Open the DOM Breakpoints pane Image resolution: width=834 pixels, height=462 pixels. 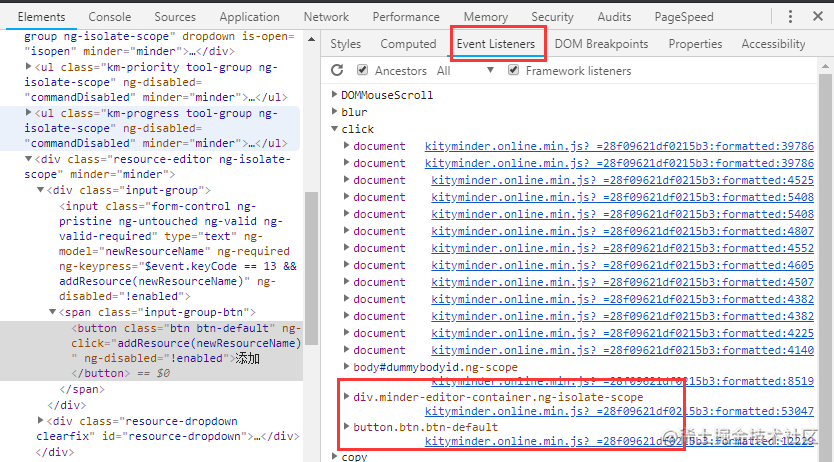coord(601,44)
